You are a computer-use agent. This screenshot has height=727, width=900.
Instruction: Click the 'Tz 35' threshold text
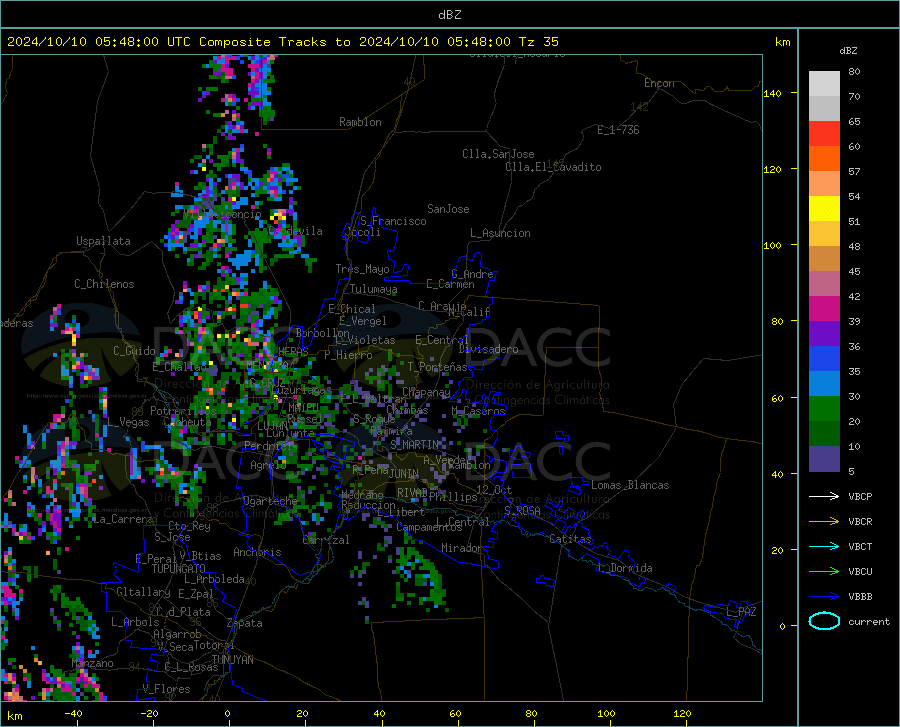[x=539, y=42]
